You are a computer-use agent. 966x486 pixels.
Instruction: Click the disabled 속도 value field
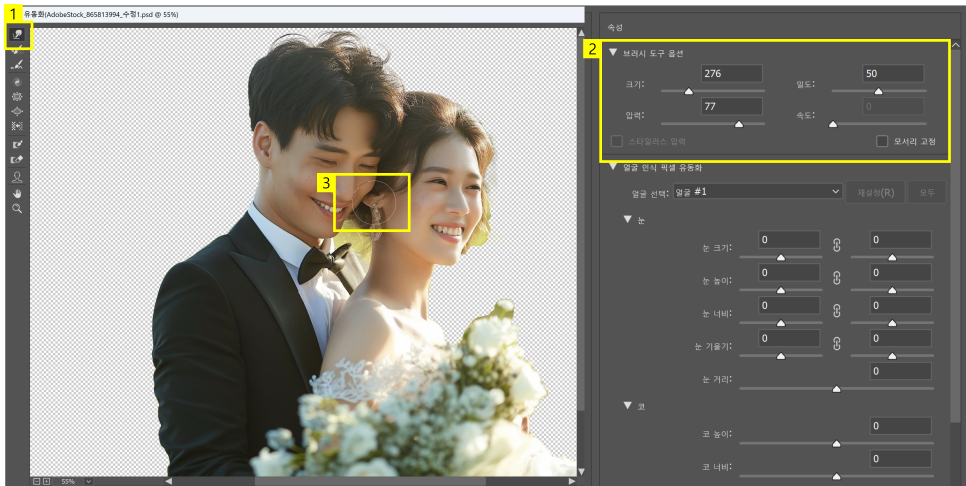[x=893, y=107]
